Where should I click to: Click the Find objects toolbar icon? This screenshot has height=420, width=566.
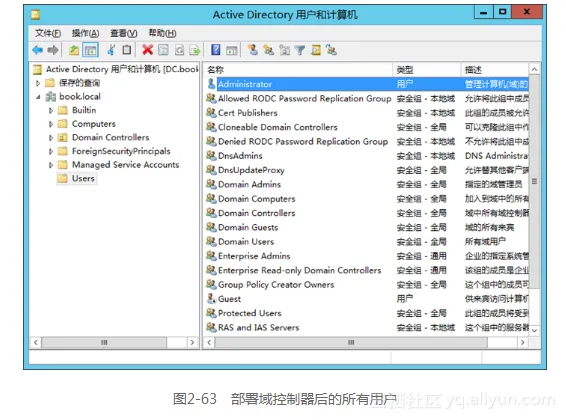tap(316, 50)
